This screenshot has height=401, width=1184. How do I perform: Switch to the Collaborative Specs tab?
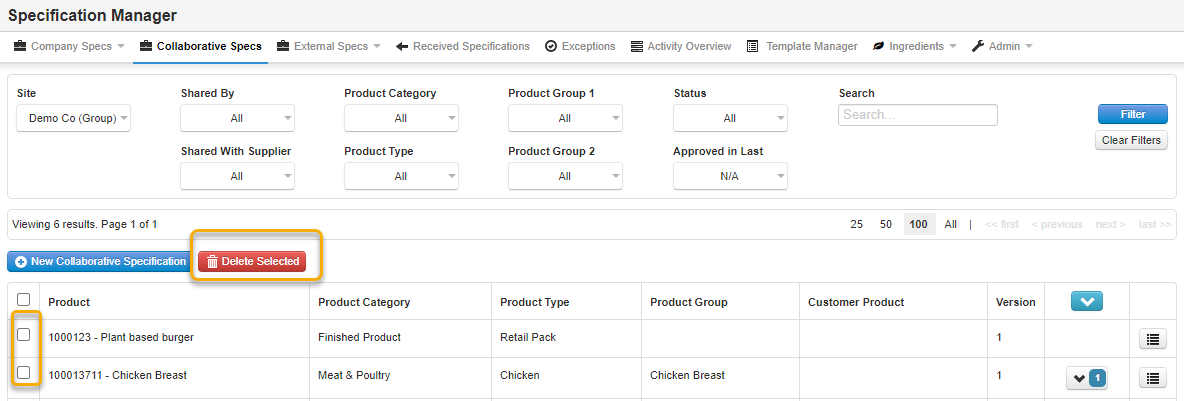pos(200,46)
